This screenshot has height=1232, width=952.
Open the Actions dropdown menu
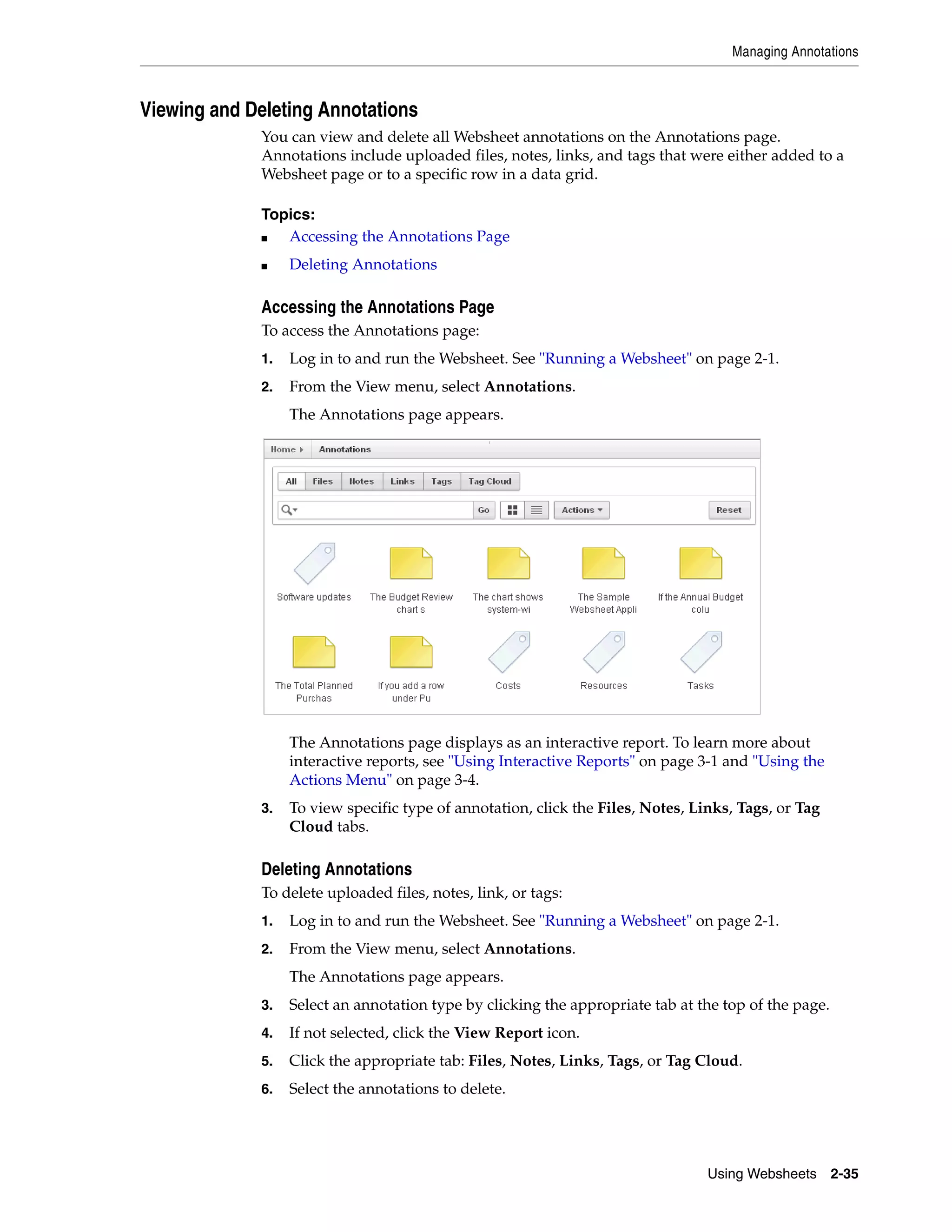582,510
